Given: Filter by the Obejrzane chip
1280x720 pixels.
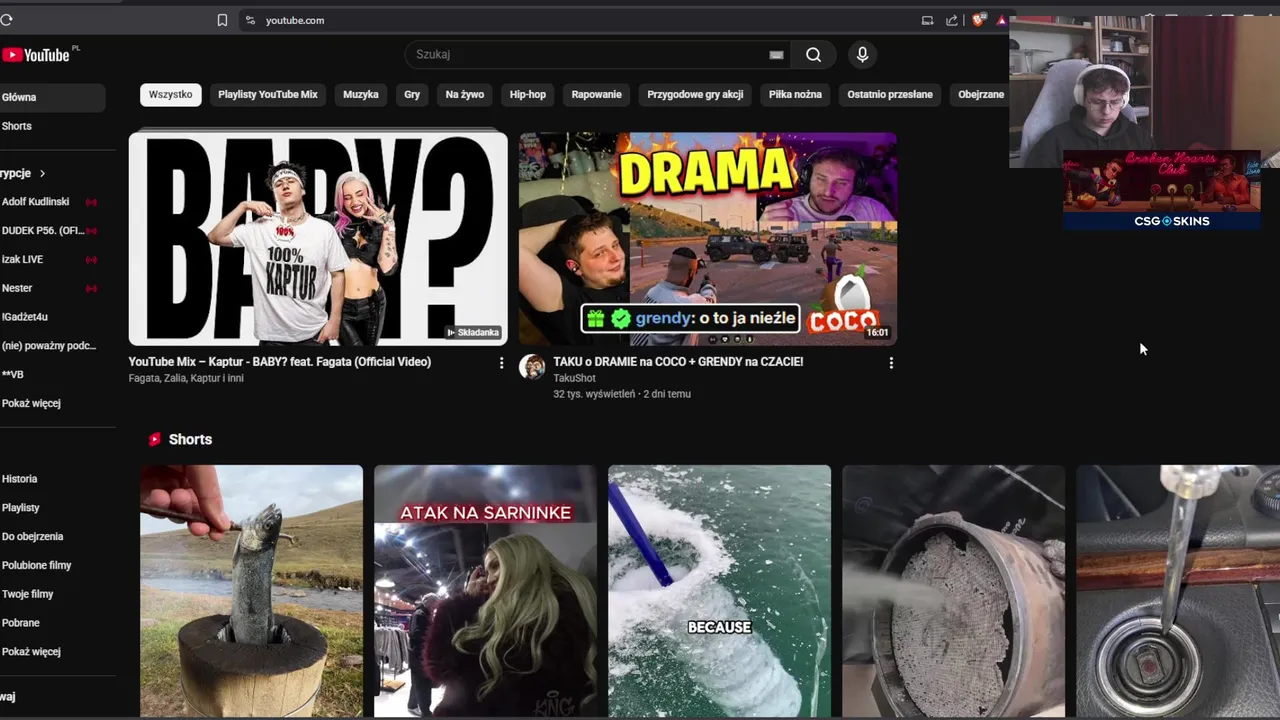Looking at the screenshot, I should pyautogui.click(x=981, y=94).
